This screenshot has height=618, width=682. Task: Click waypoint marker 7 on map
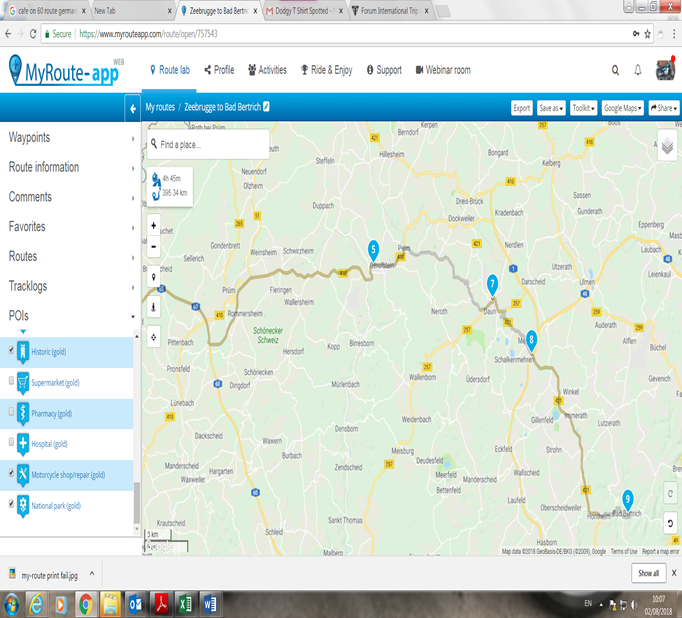492,284
